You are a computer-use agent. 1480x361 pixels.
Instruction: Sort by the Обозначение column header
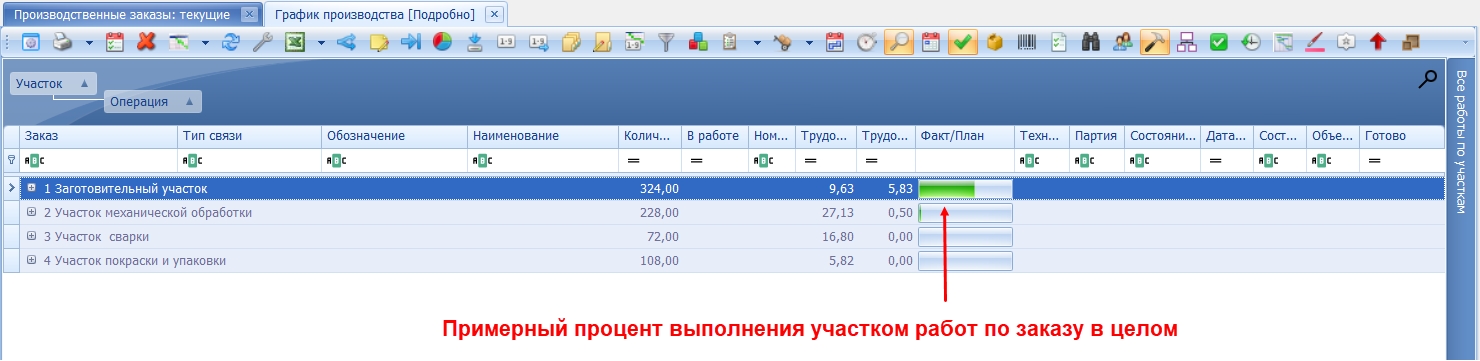point(395,136)
